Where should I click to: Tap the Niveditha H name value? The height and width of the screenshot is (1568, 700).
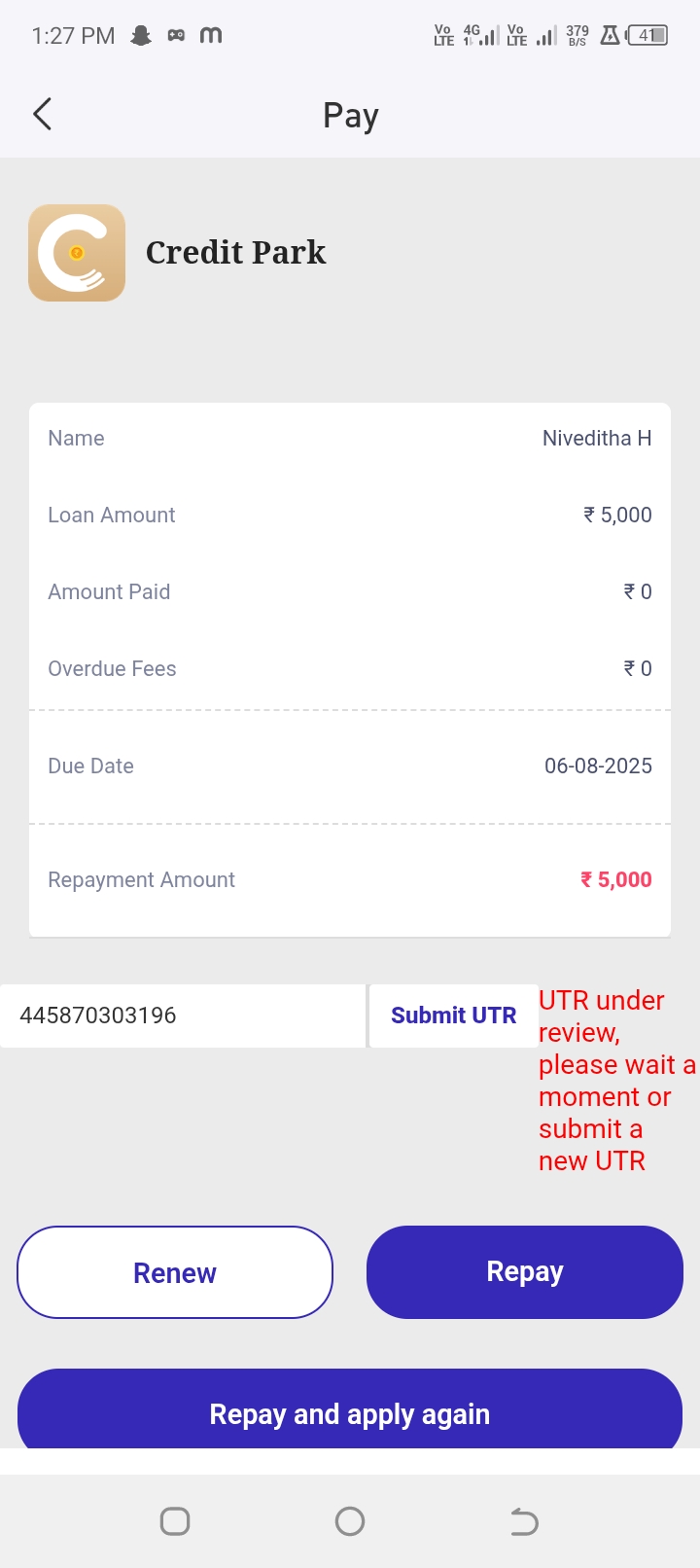click(x=597, y=439)
